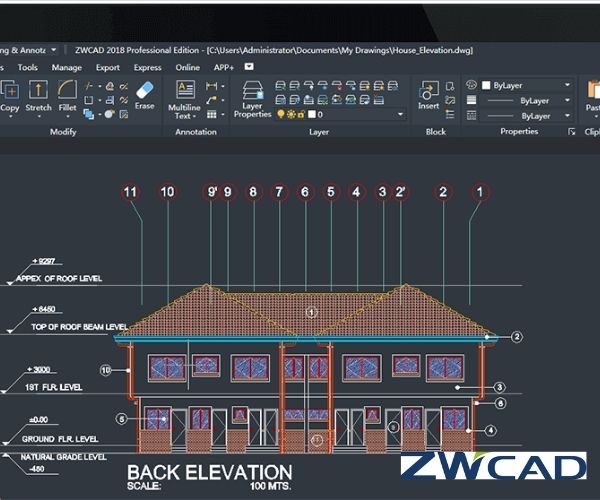Click the Layer panel title
This screenshot has width=600, height=500.
[319, 132]
